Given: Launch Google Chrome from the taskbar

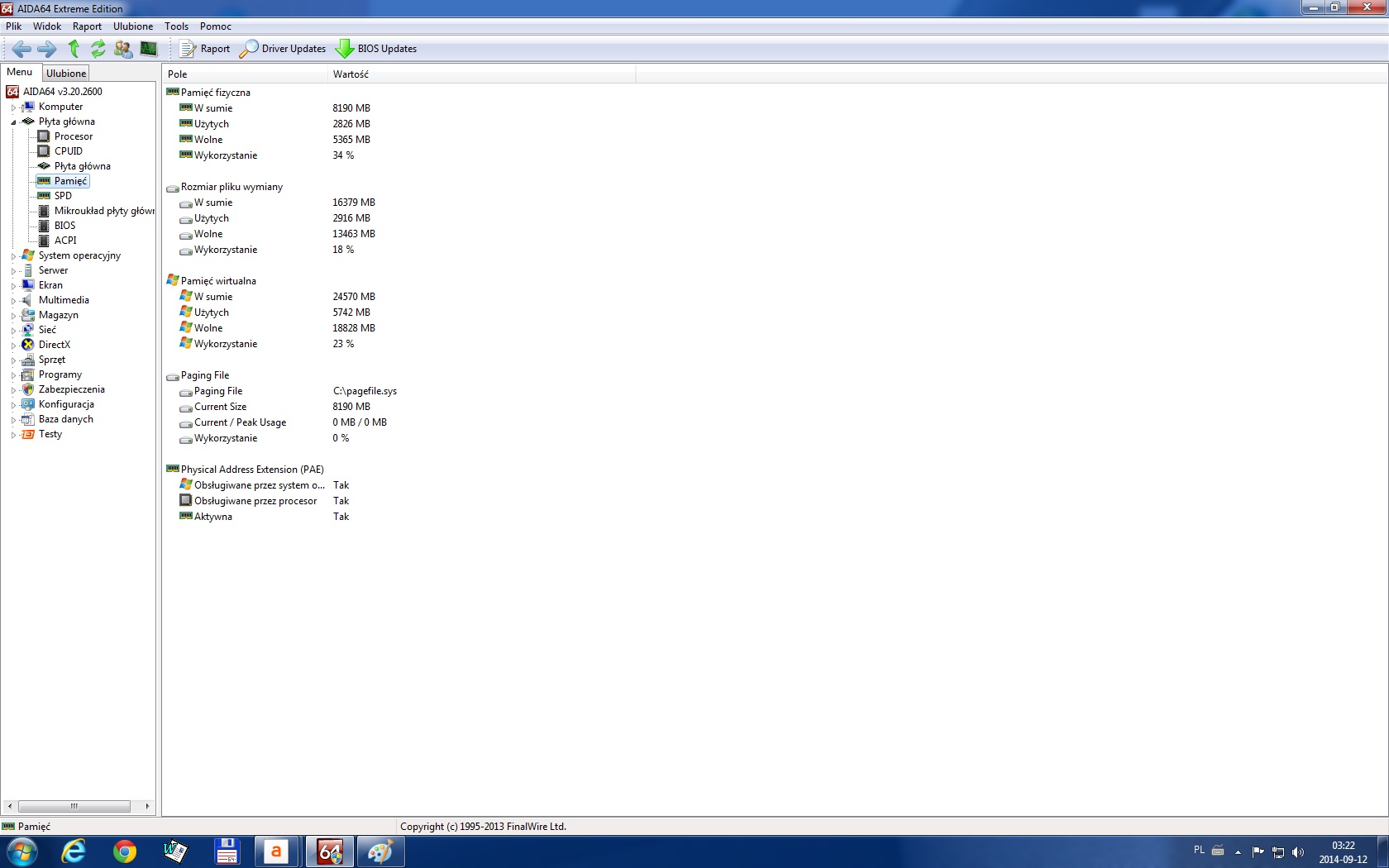Looking at the screenshot, I should click(x=125, y=851).
